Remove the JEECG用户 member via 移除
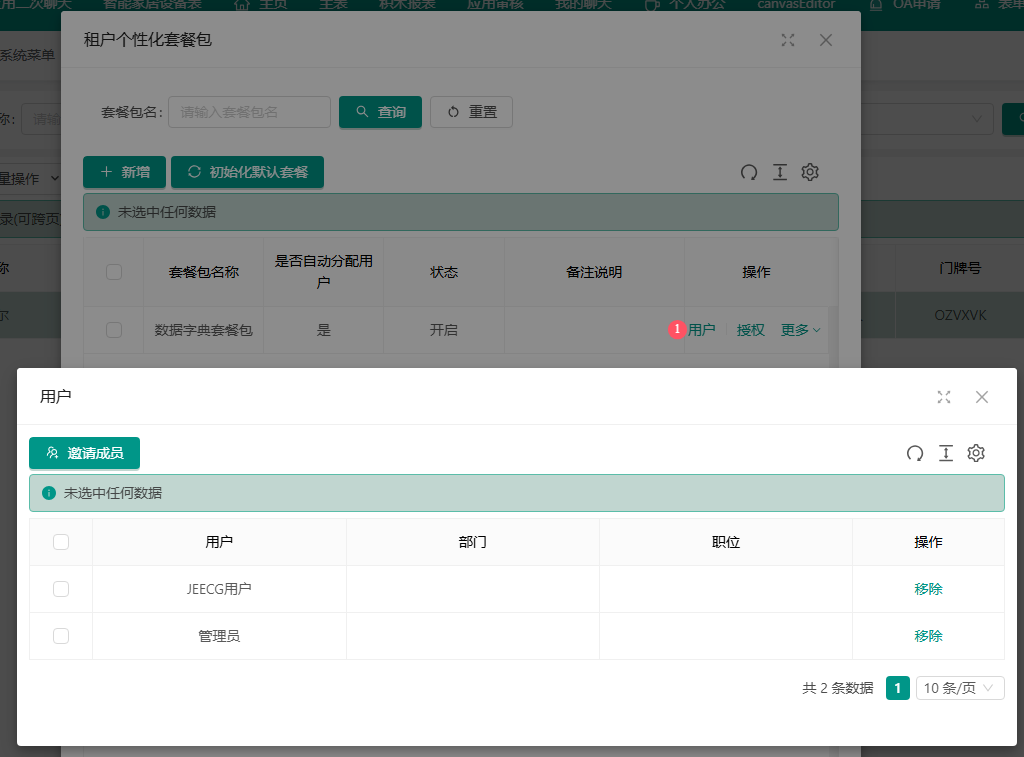 pyautogui.click(x=928, y=589)
